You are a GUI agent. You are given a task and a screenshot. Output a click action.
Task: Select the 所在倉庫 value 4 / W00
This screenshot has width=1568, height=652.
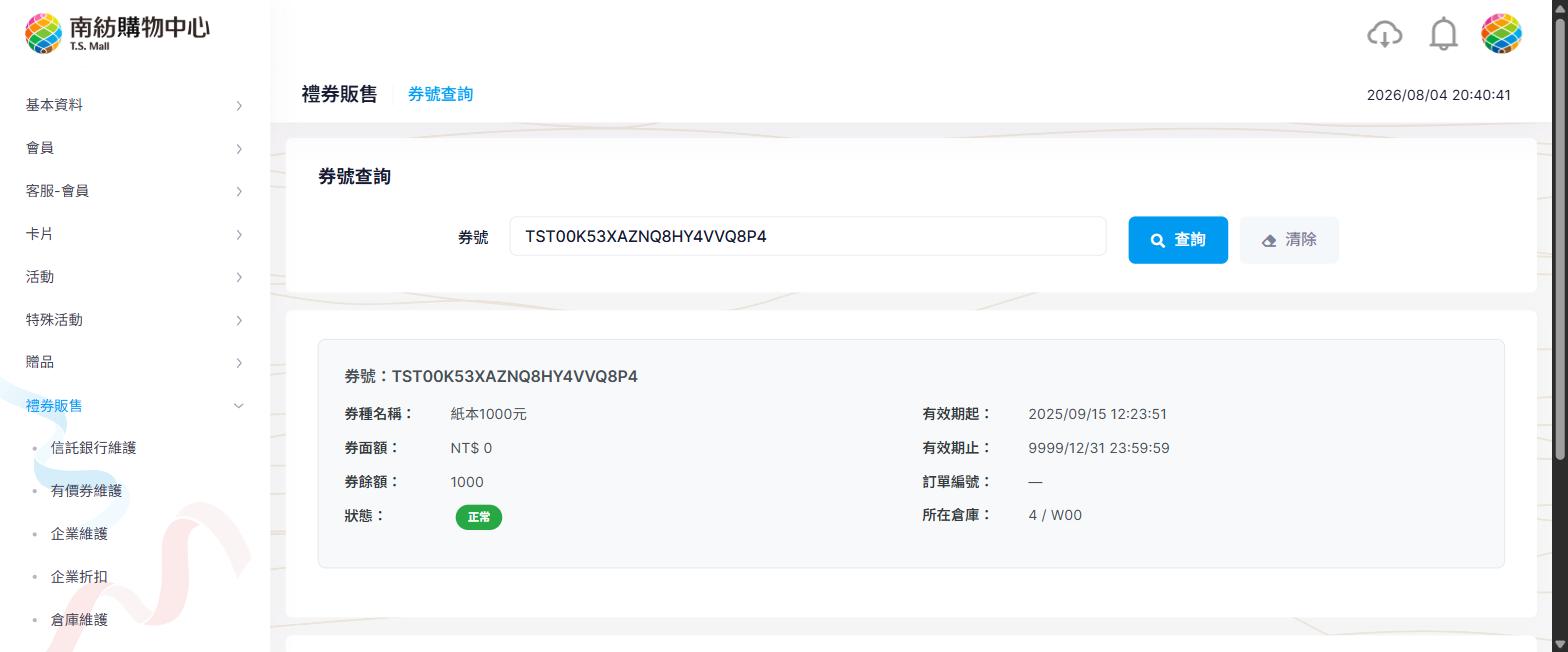tap(1055, 515)
